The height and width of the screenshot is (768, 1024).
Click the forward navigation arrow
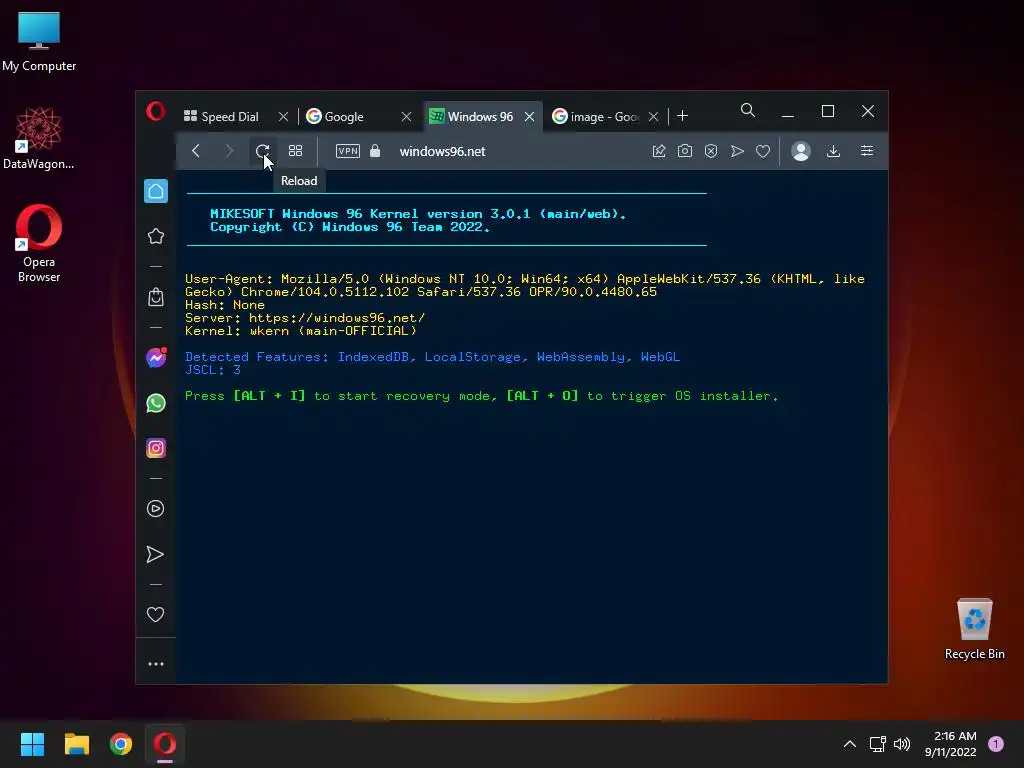229,151
